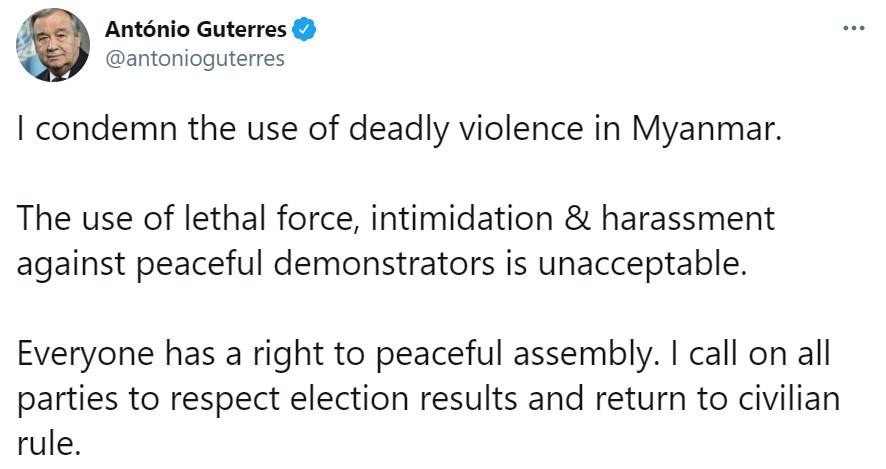Click the line starting "The use of lethal force"
The image size is (886, 469).
tap(396, 218)
